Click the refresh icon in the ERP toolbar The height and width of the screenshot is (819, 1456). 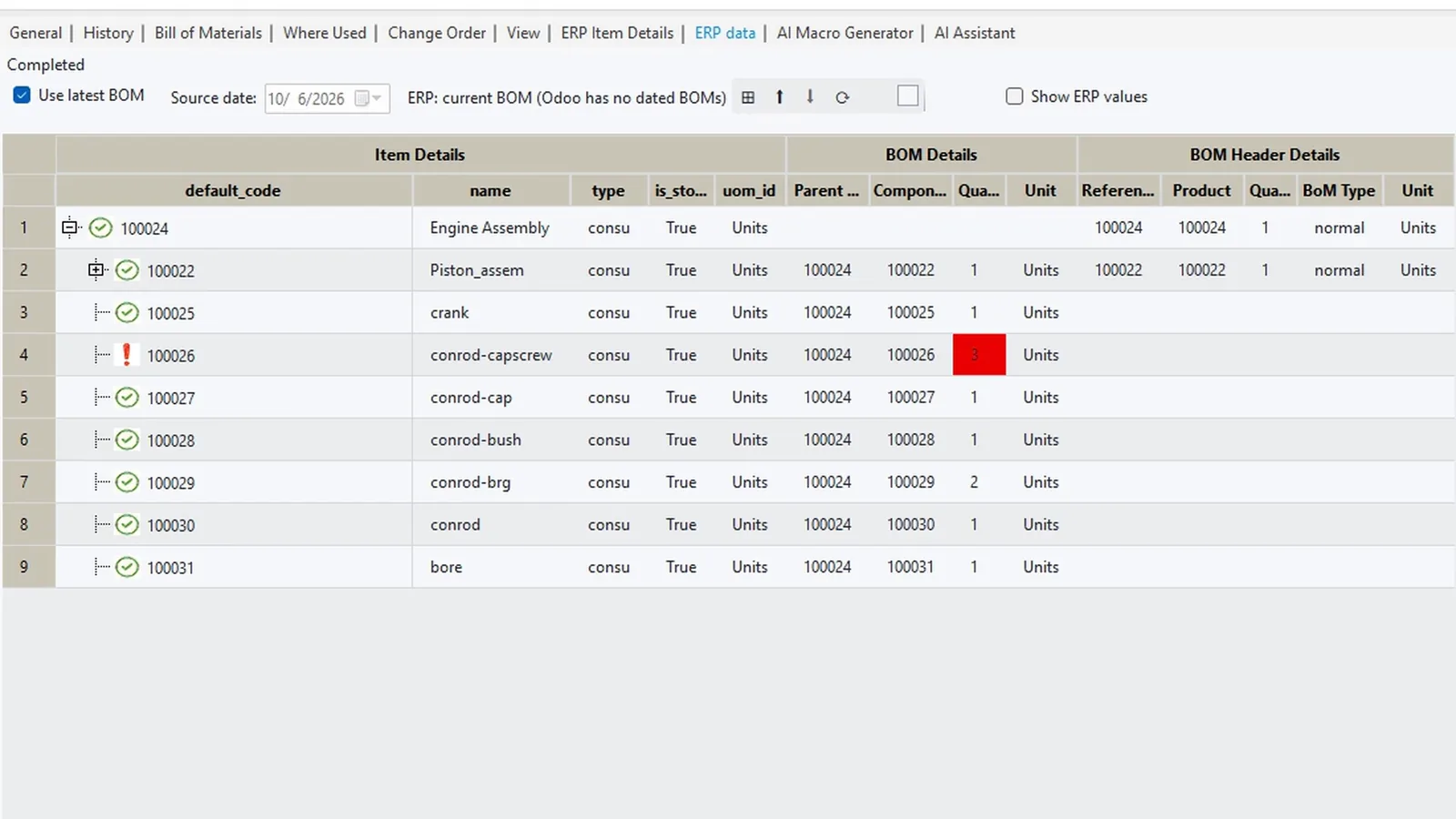click(843, 97)
